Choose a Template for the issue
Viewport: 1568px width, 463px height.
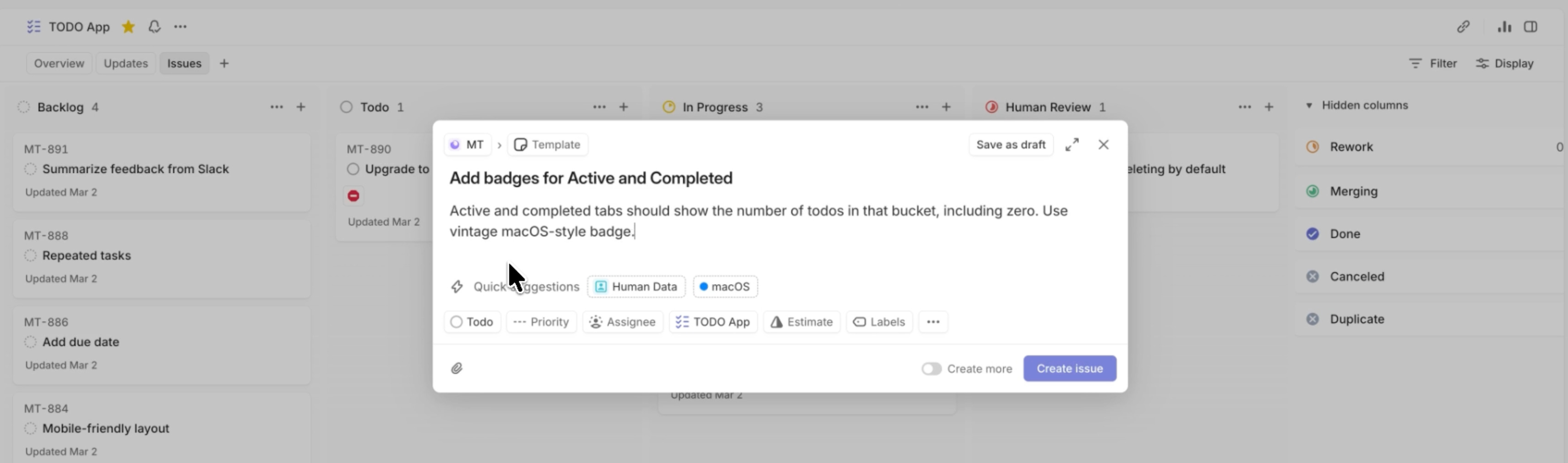click(x=547, y=145)
